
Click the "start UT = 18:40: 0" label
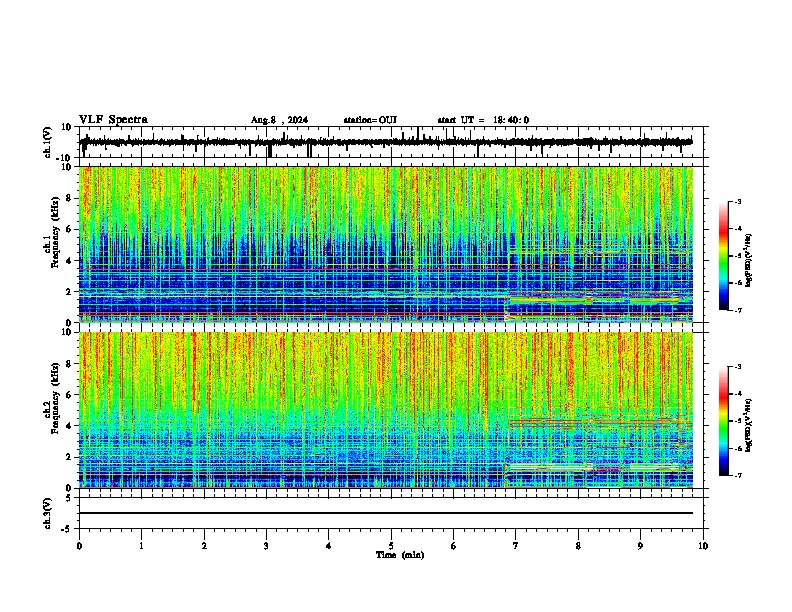point(483,120)
